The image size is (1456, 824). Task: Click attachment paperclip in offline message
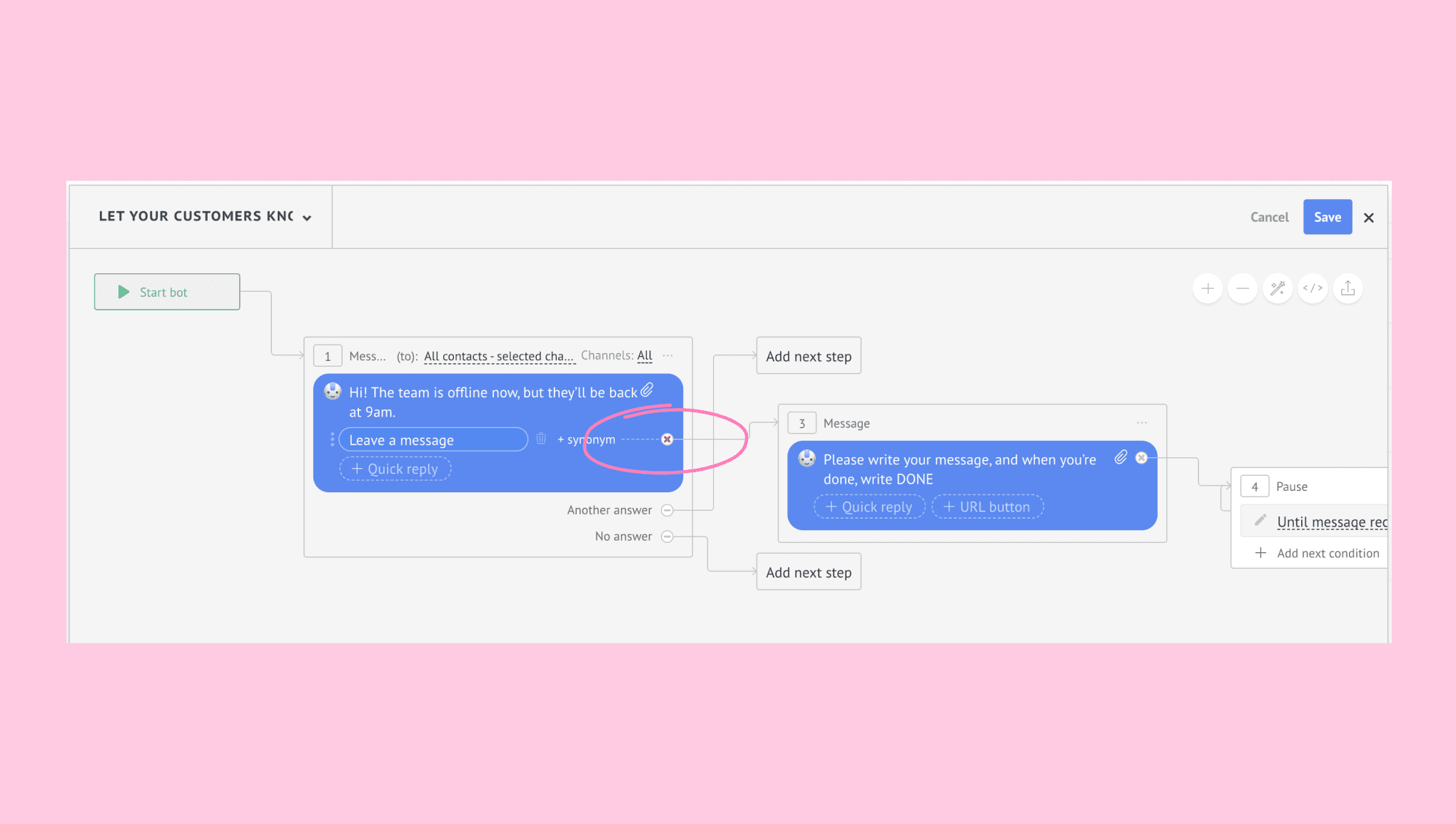[647, 390]
